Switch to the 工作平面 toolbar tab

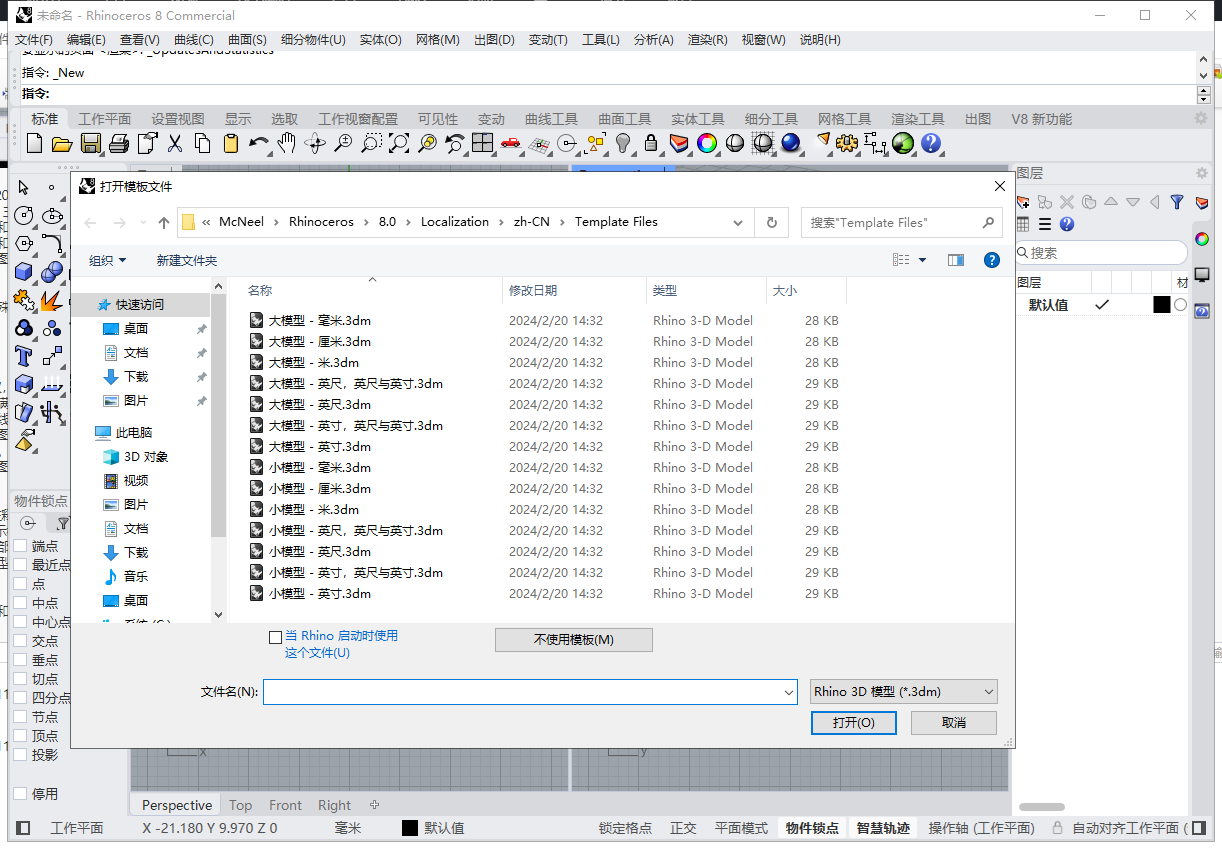(105, 119)
